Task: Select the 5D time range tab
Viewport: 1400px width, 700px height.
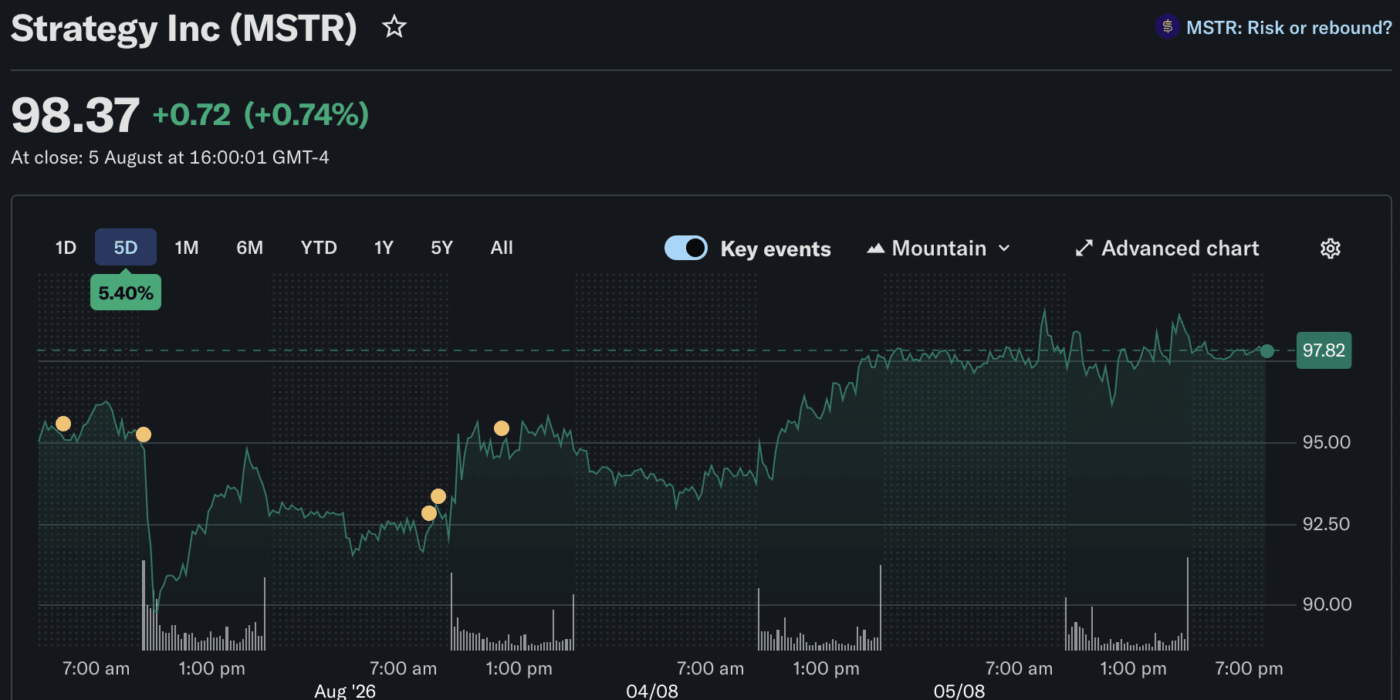Action: [126, 247]
